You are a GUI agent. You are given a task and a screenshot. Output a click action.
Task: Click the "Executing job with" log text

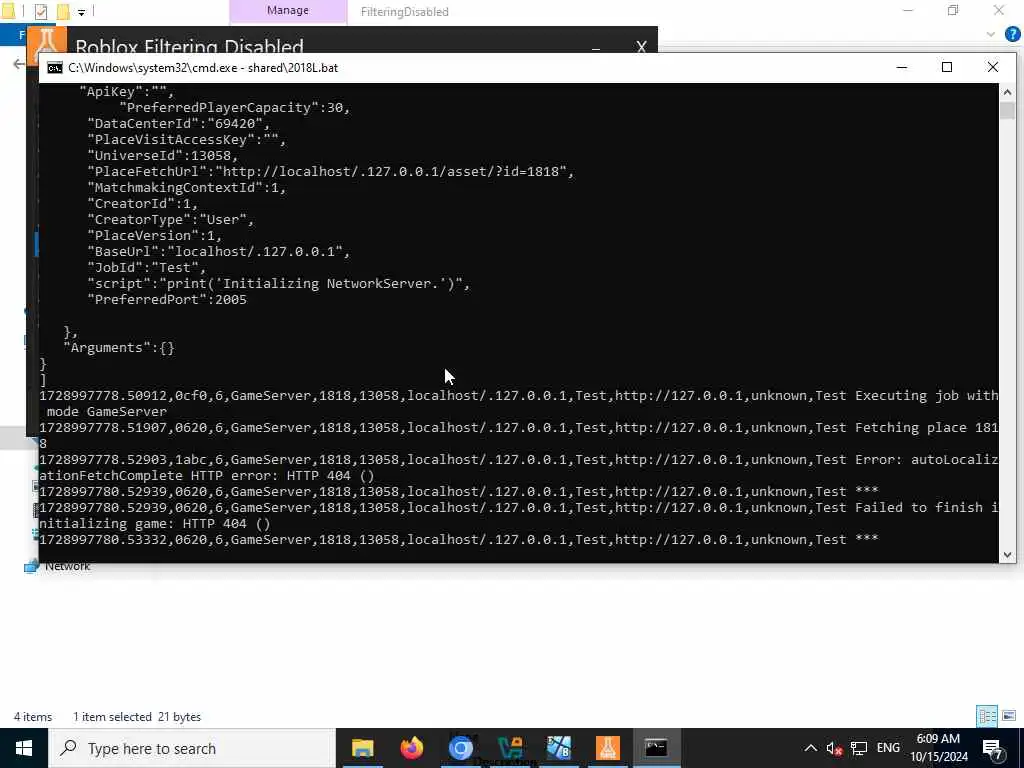pos(927,396)
